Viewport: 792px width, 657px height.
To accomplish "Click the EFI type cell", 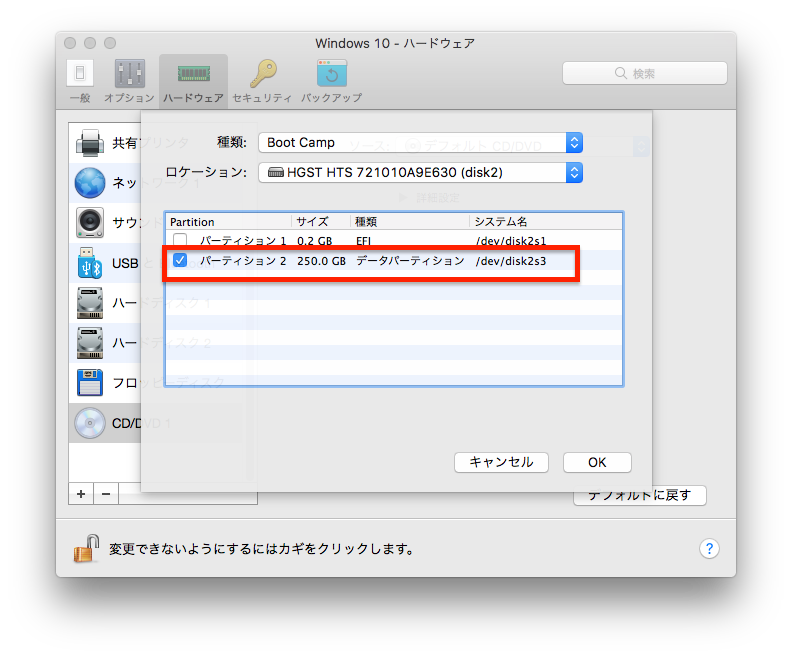I will click(x=363, y=241).
